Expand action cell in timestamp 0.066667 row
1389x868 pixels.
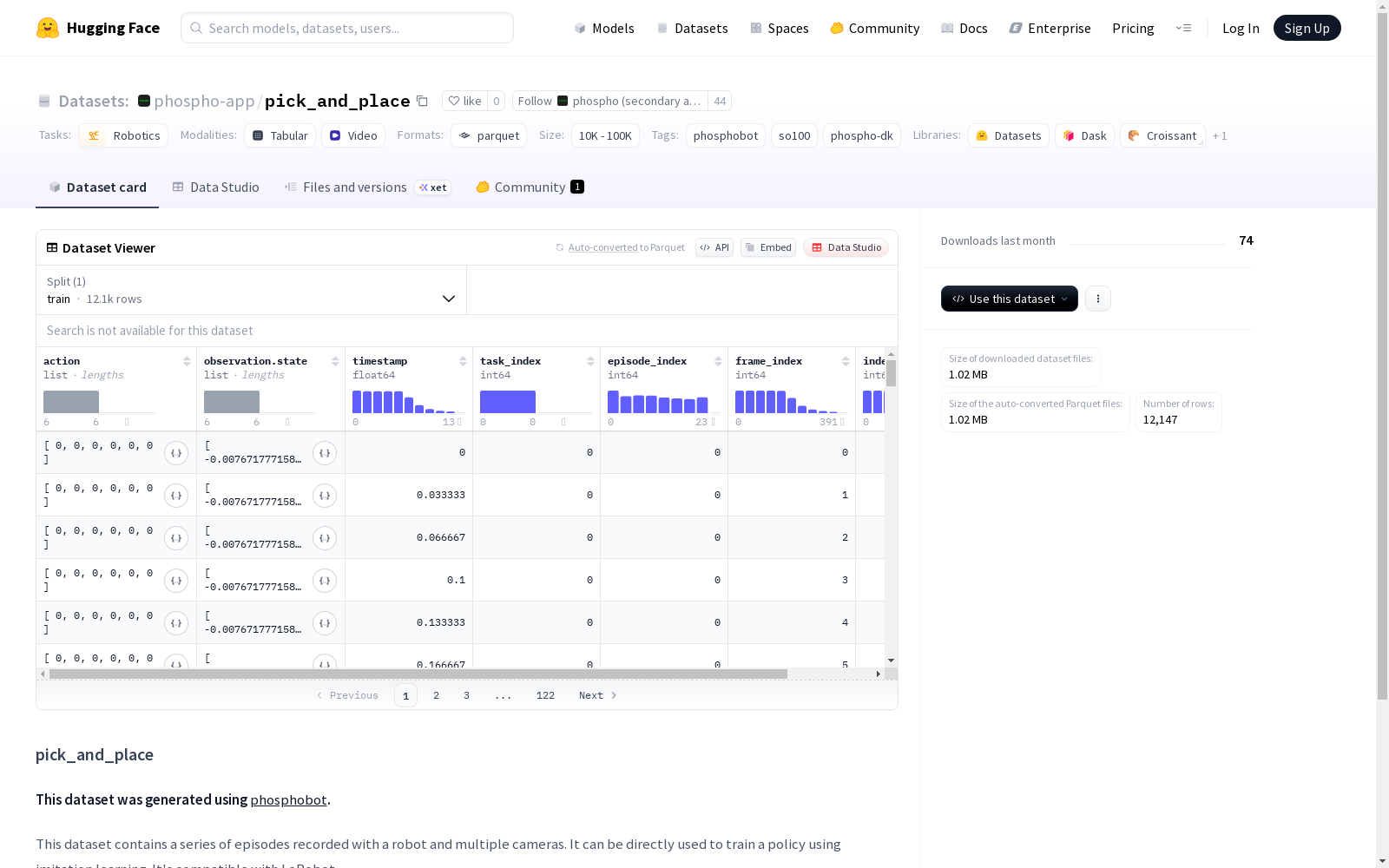point(176,538)
